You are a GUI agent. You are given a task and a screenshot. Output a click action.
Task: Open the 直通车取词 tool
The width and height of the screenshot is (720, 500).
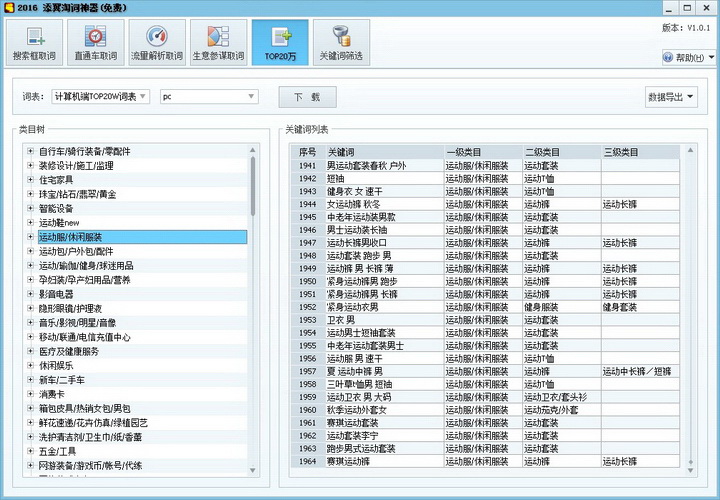pos(96,42)
